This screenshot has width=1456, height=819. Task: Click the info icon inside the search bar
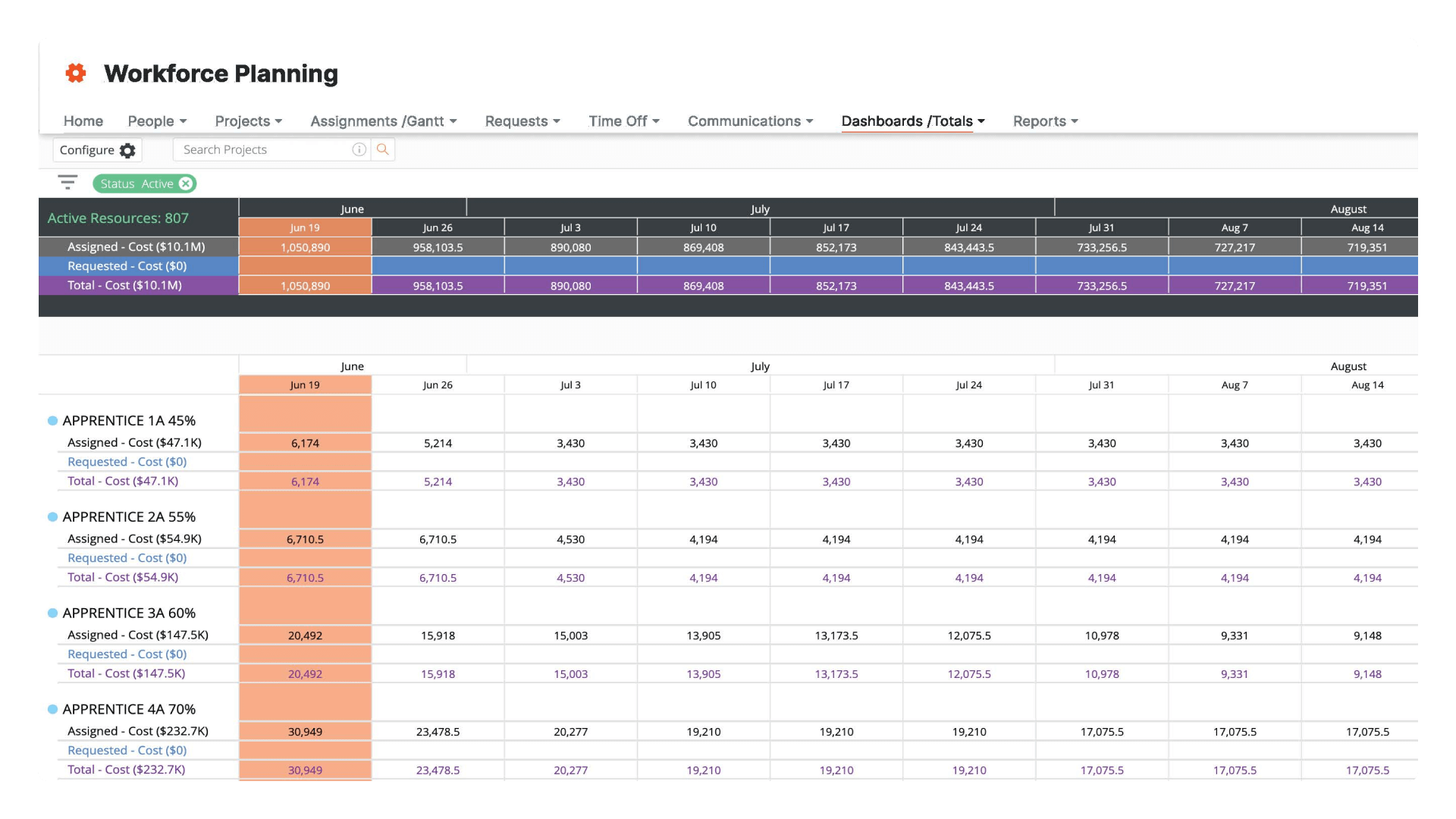[x=359, y=149]
